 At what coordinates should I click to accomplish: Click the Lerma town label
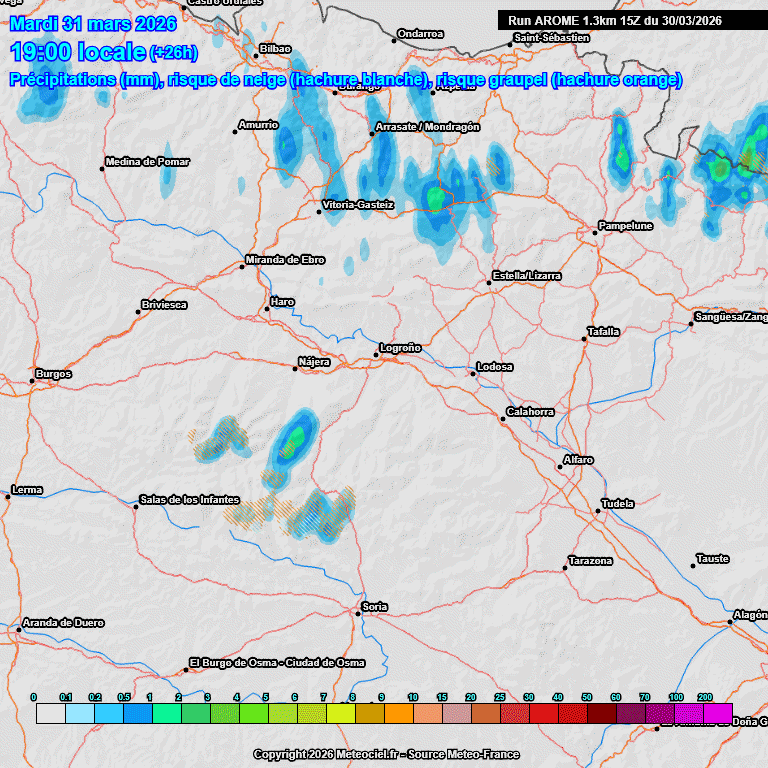27,490
